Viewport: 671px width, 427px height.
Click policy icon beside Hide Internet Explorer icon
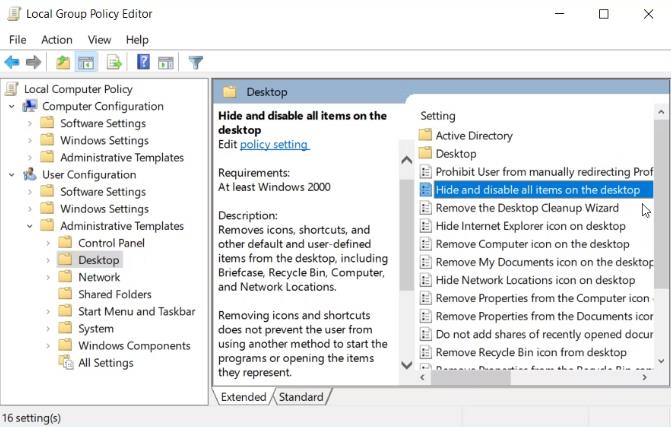pyautogui.click(x=425, y=226)
